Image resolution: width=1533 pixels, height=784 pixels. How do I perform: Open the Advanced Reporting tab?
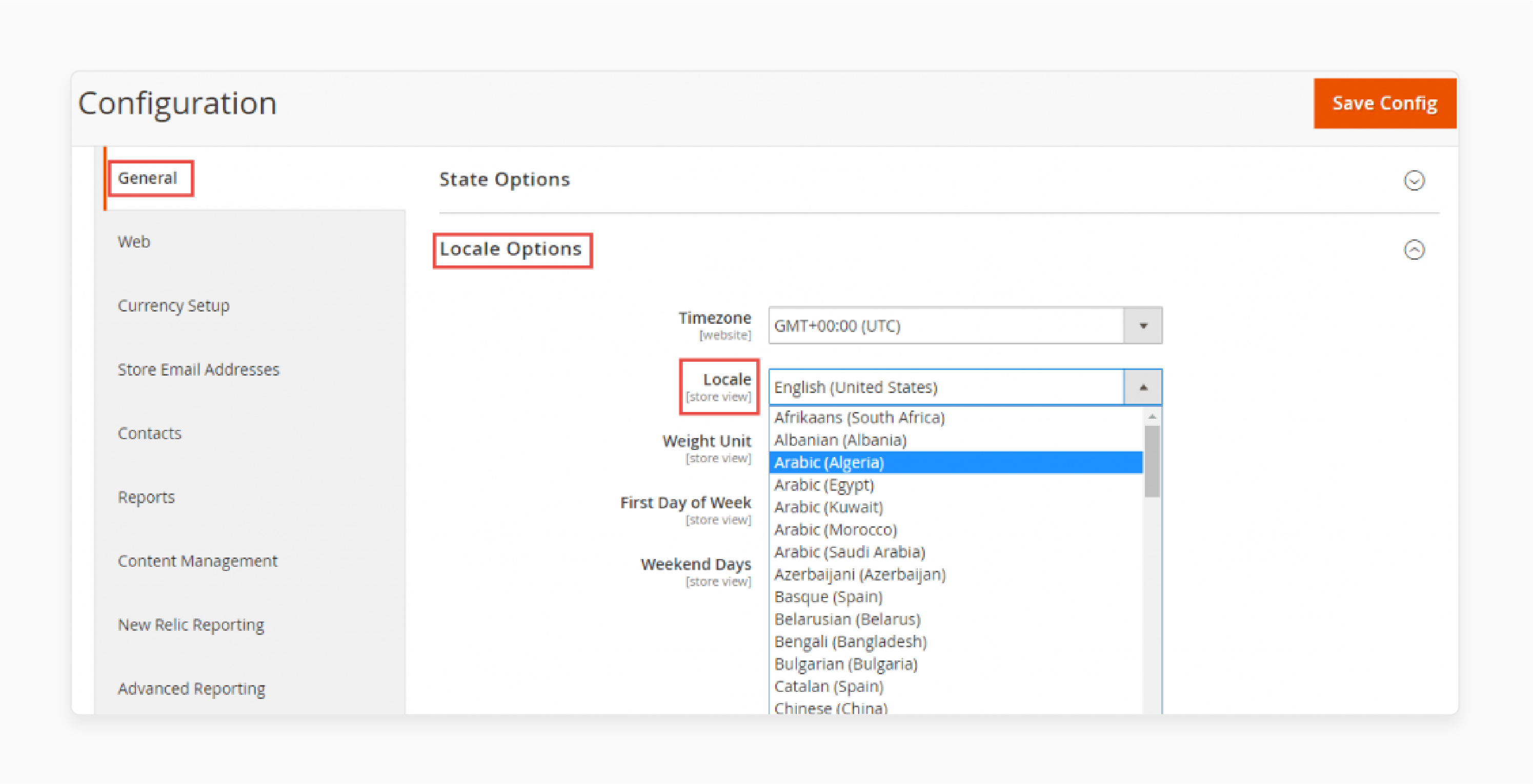(191, 689)
